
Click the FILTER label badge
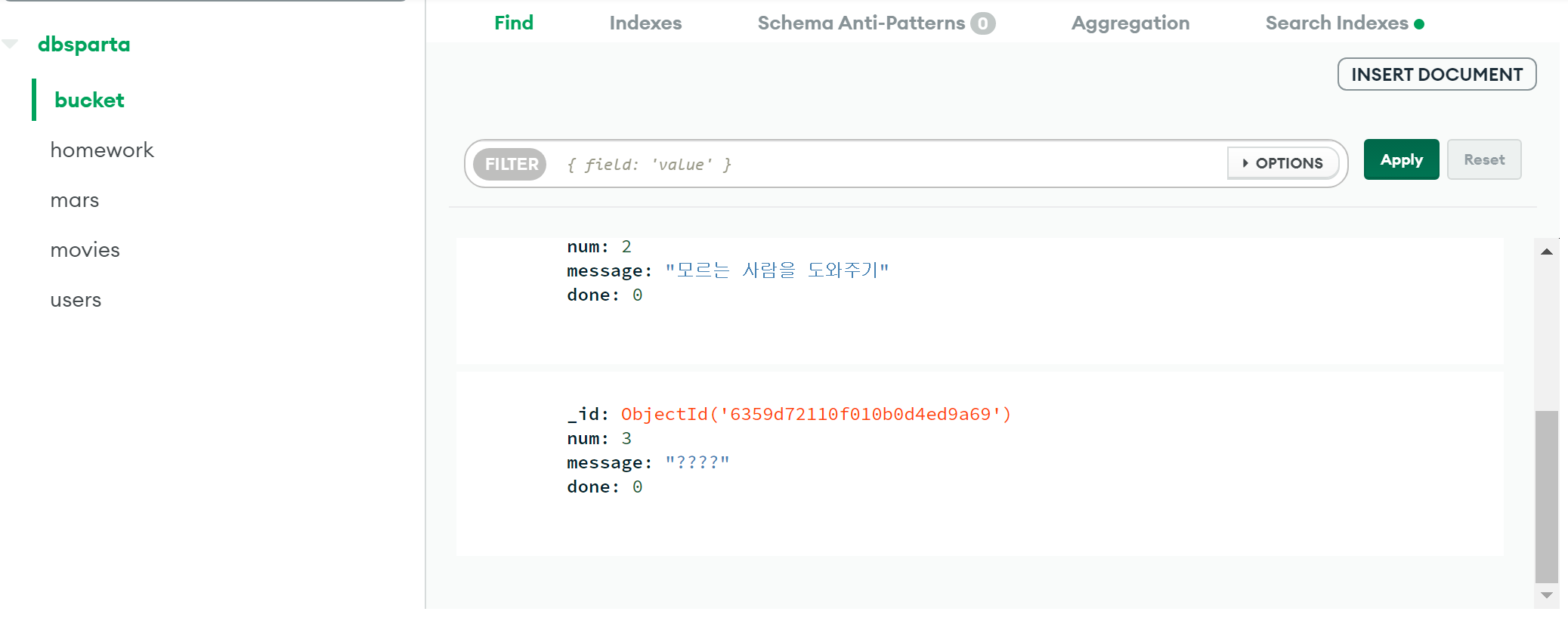(x=510, y=164)
